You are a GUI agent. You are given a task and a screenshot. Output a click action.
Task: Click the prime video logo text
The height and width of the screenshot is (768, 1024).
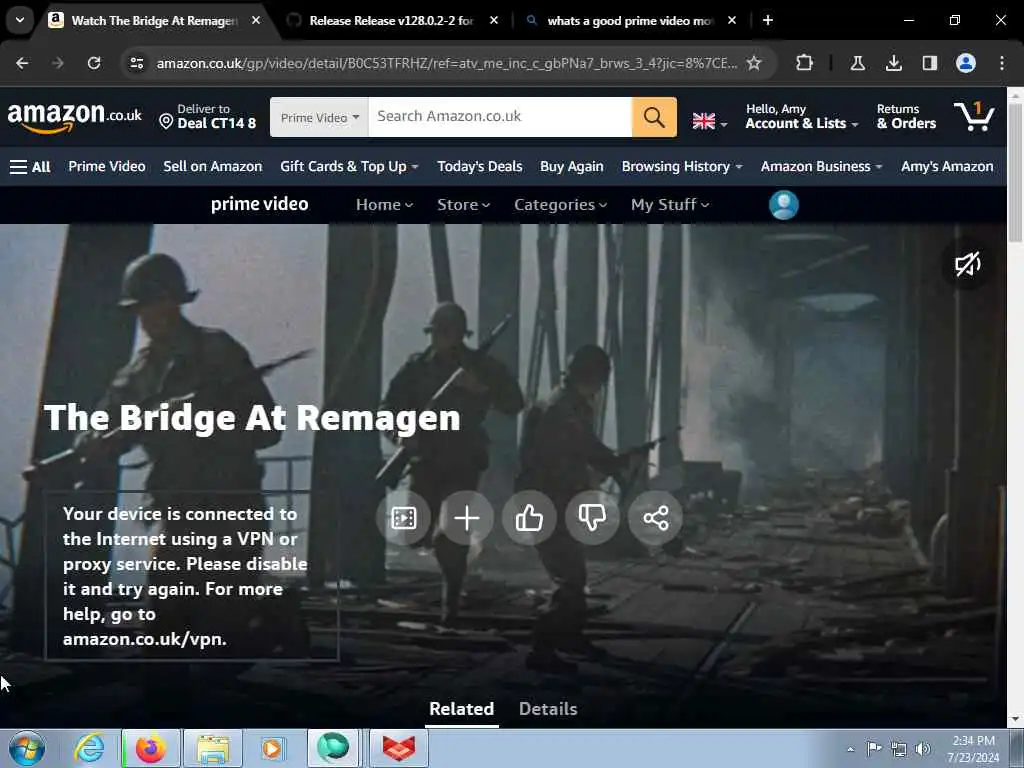[x=259, y=204]
